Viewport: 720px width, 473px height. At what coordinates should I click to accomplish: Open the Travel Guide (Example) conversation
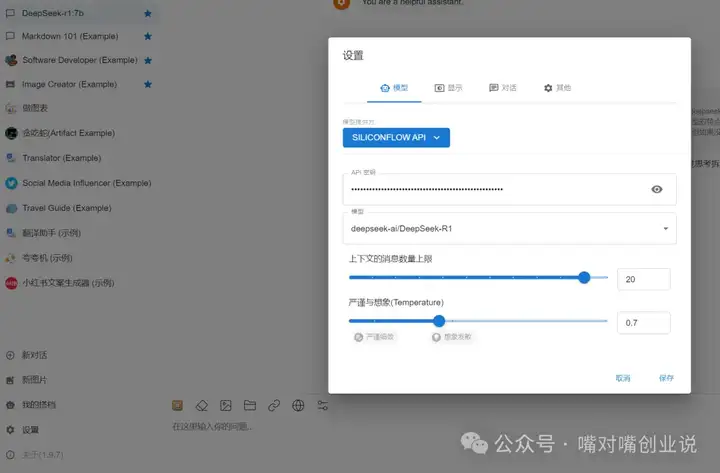pyautogui.click(x=78, y=208)
